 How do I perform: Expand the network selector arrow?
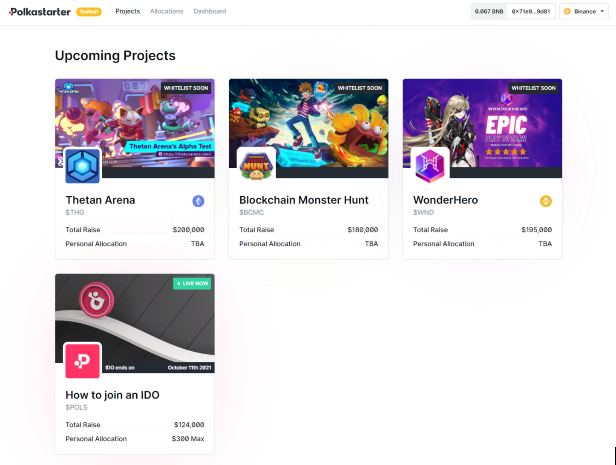tap(602, 11)
